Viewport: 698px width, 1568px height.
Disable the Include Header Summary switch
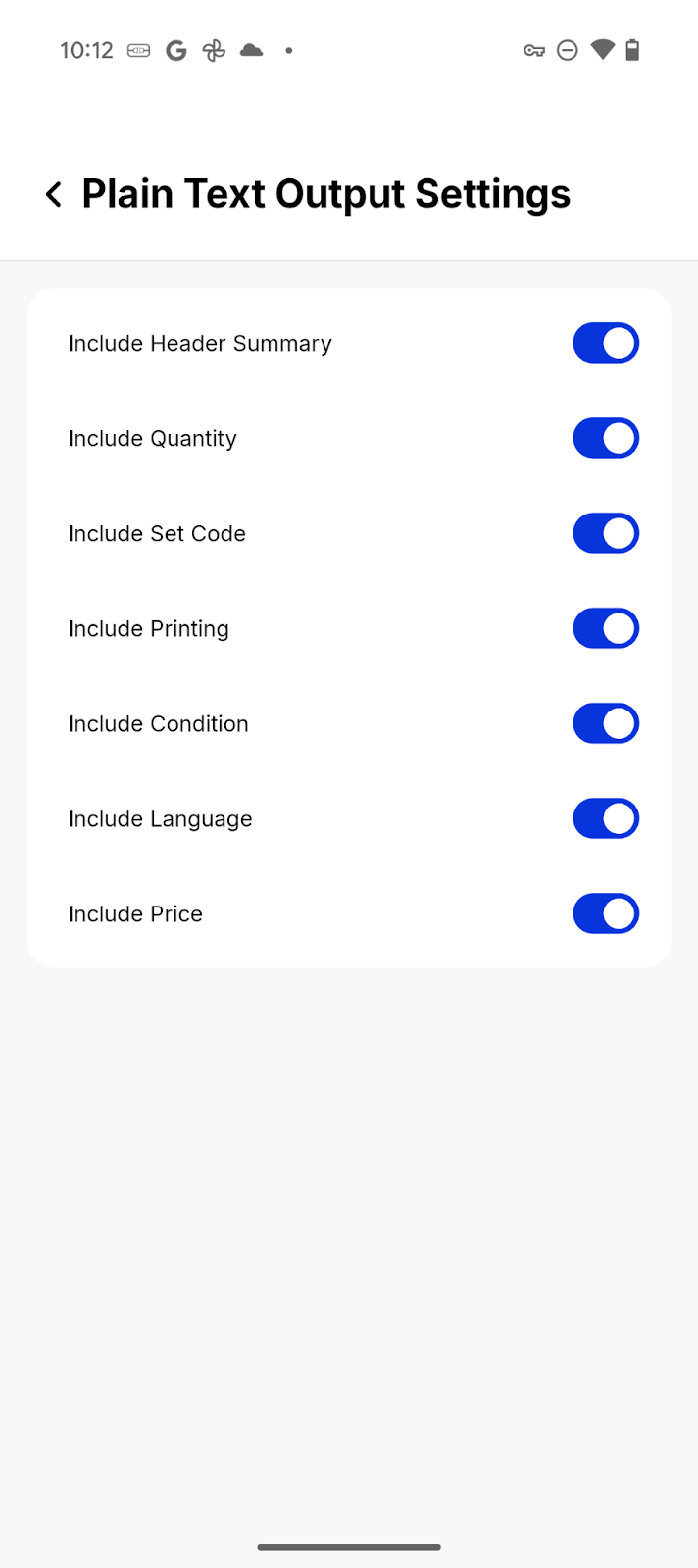point(606,344)
